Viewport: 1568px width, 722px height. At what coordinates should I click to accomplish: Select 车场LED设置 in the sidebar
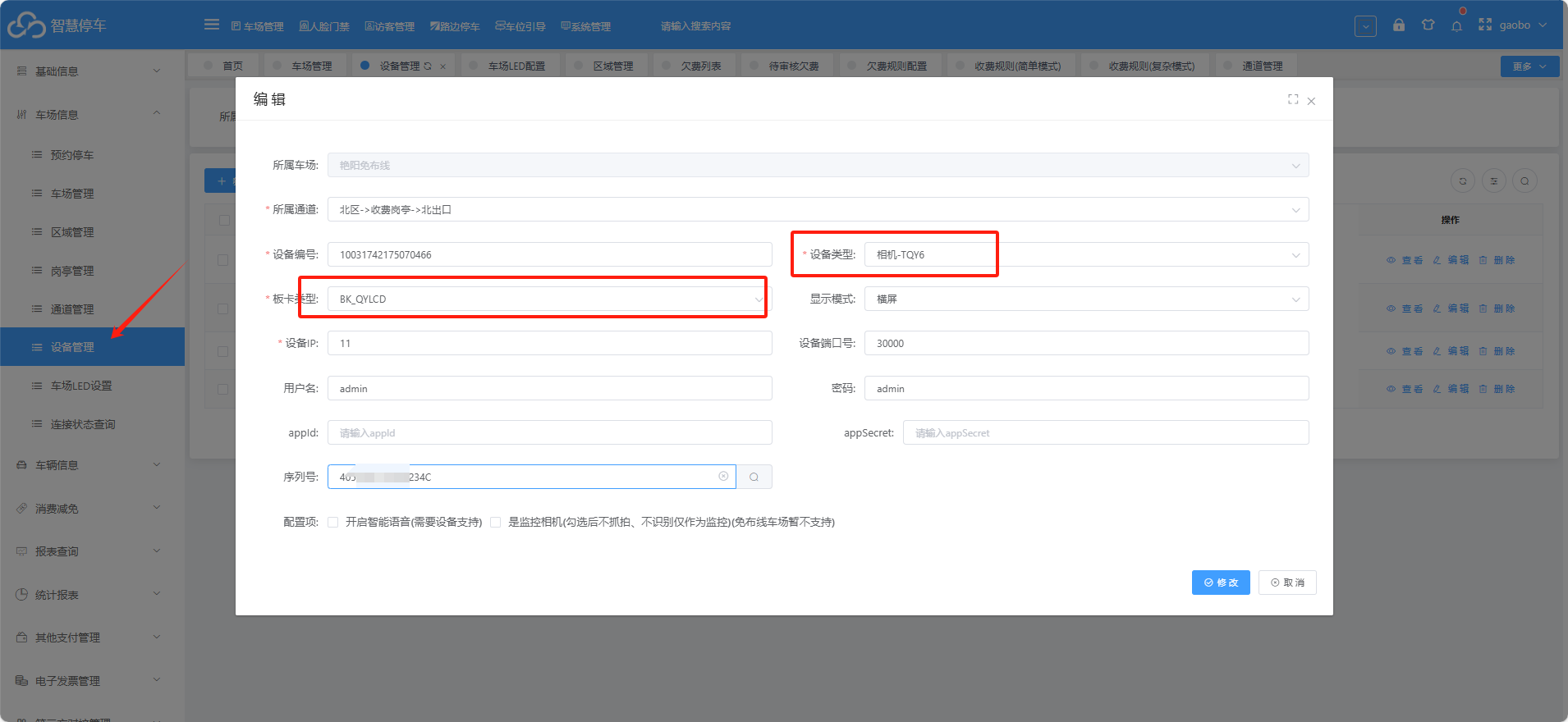click(x=92, y=386)
